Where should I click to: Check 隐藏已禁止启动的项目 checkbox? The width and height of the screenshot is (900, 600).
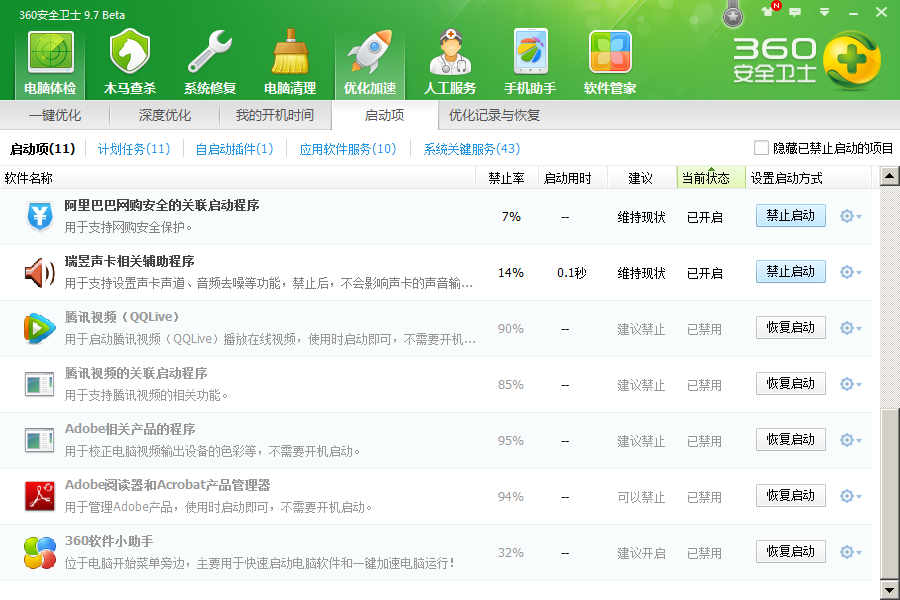[x=761, y=148]
